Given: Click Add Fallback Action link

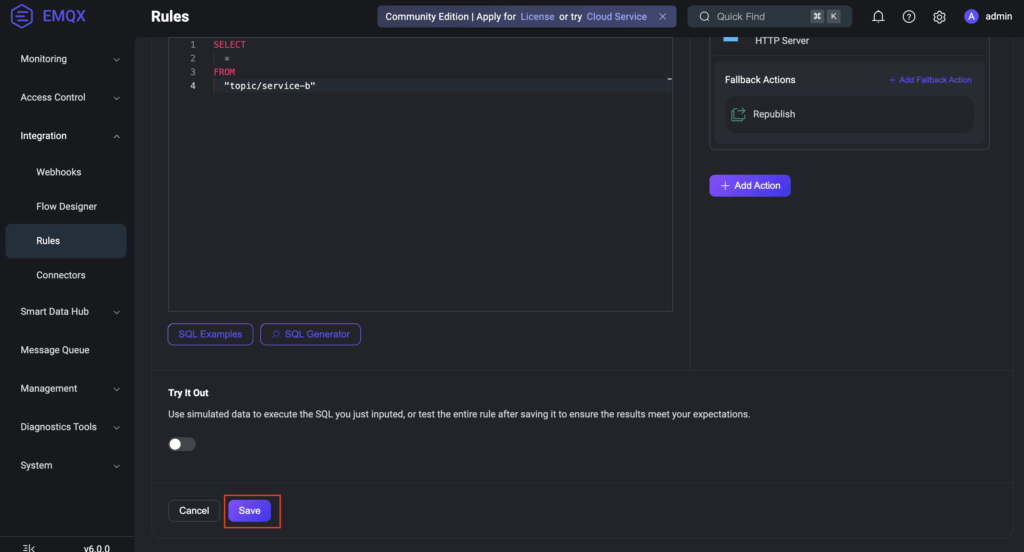Looking at the screenshot, I should 930,80.
